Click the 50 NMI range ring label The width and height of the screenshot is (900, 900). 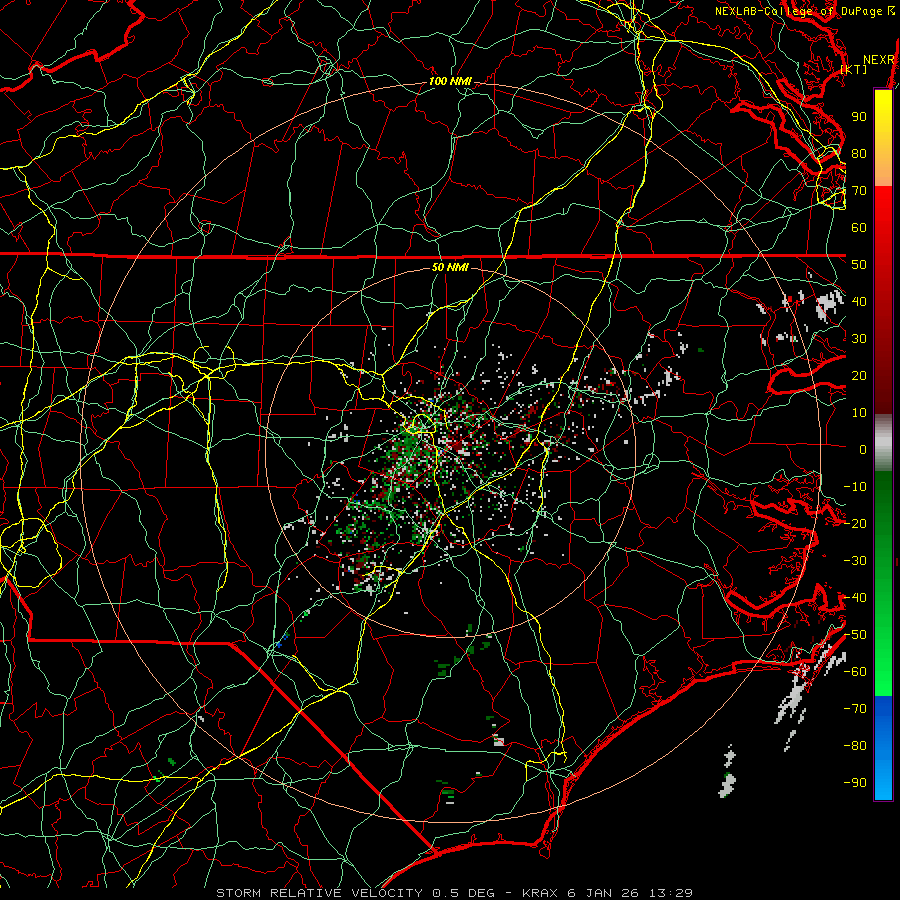click(x=450, y=267)
